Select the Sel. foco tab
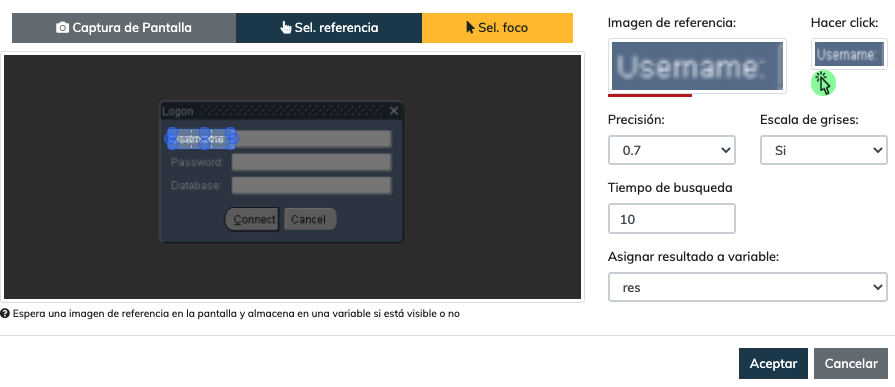This screenshot has height=387, width=895. [x=497, y=28]
